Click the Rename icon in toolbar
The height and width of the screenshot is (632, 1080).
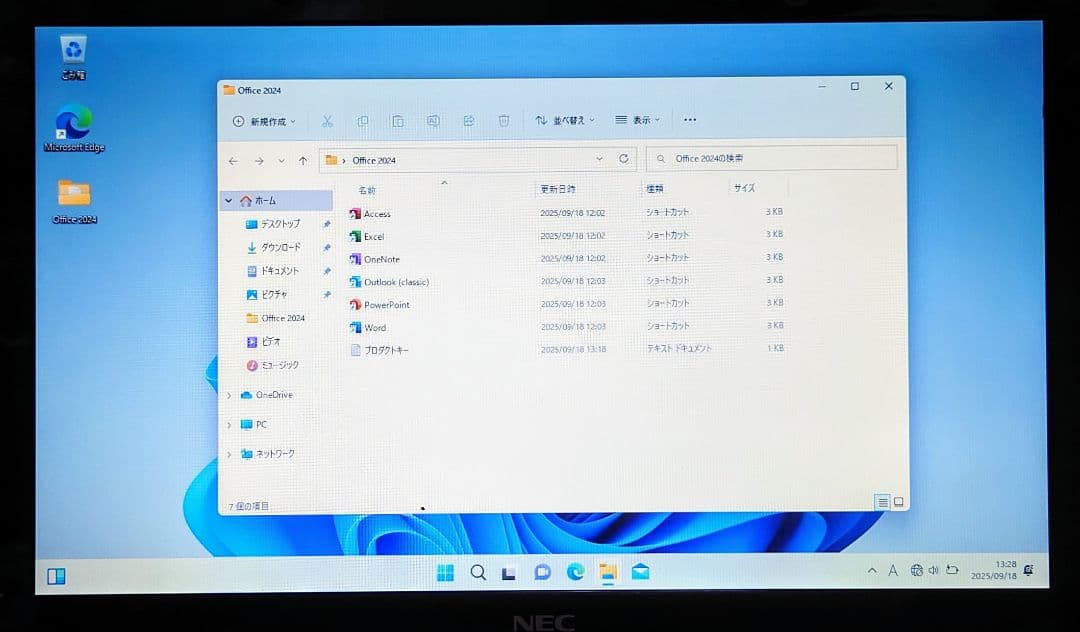pos(433,121)
